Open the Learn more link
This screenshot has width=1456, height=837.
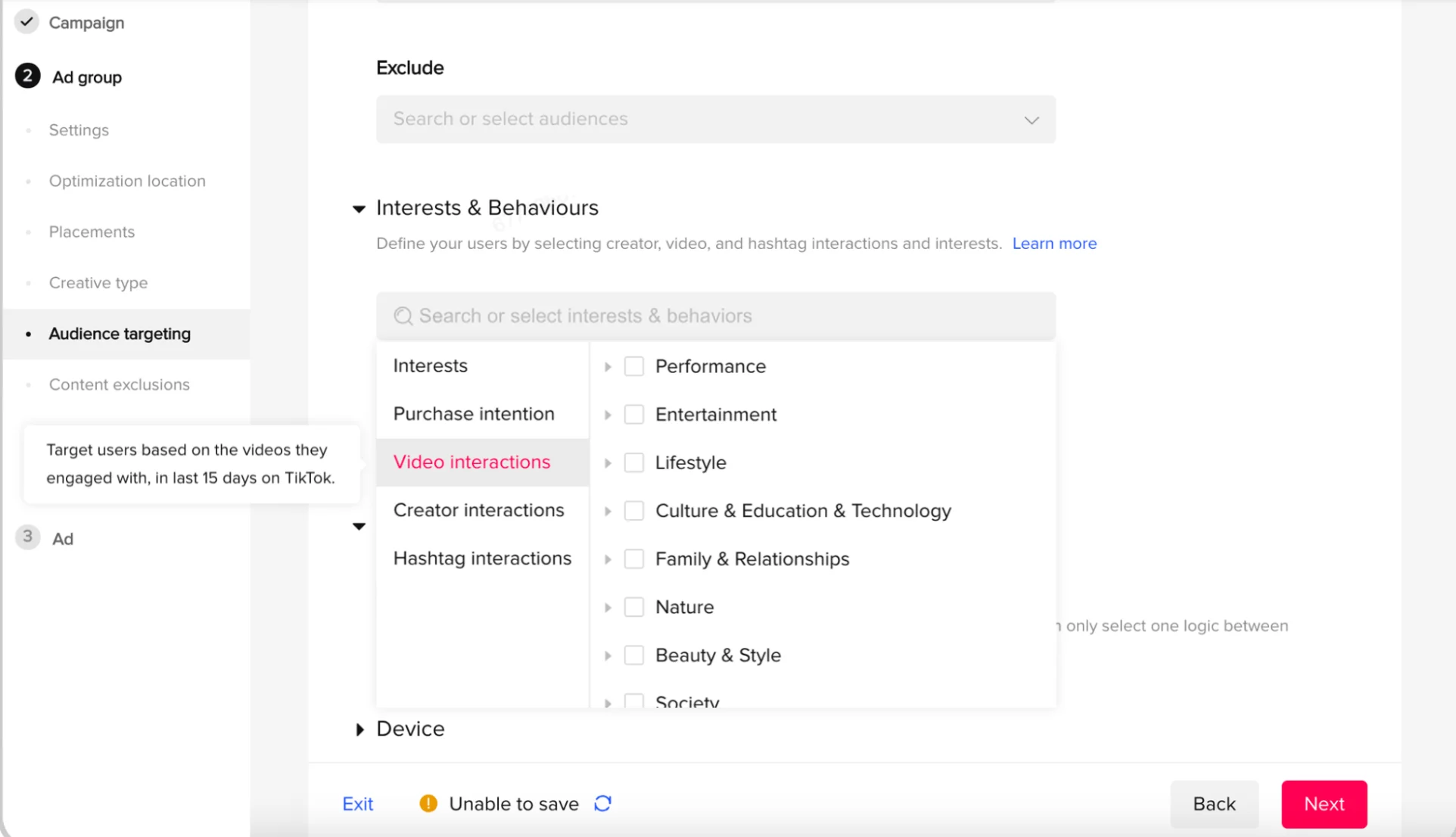(x=1053, y=244)
